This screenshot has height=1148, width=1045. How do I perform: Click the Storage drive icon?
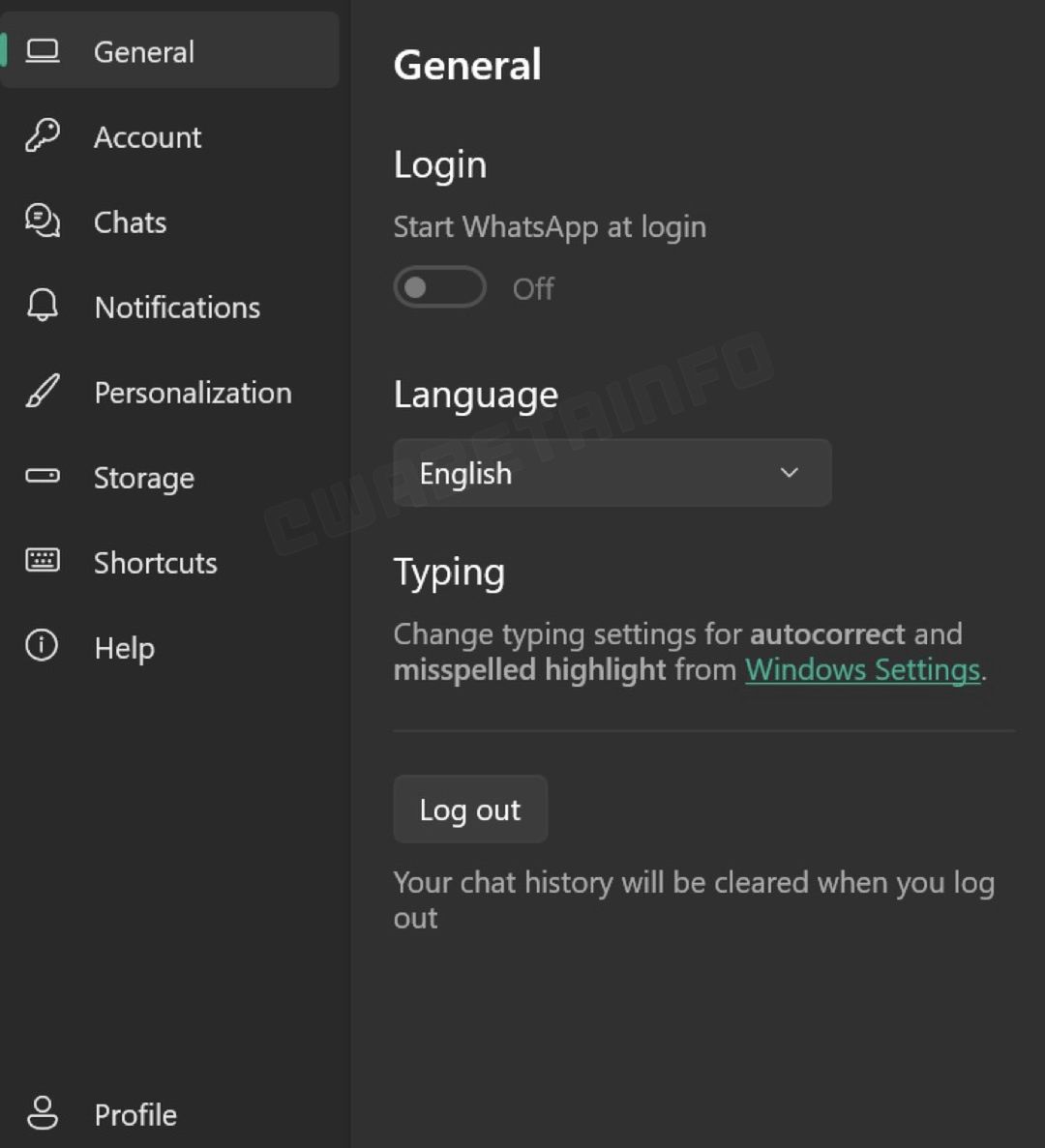(41, 476)
